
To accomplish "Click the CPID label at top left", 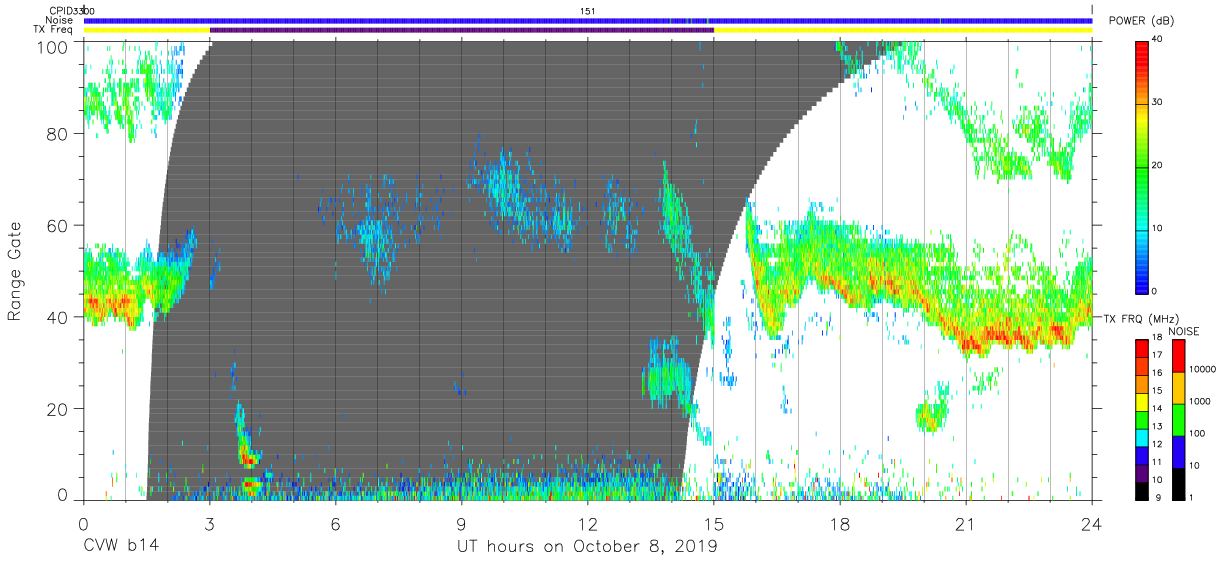I will pos(63,11).
